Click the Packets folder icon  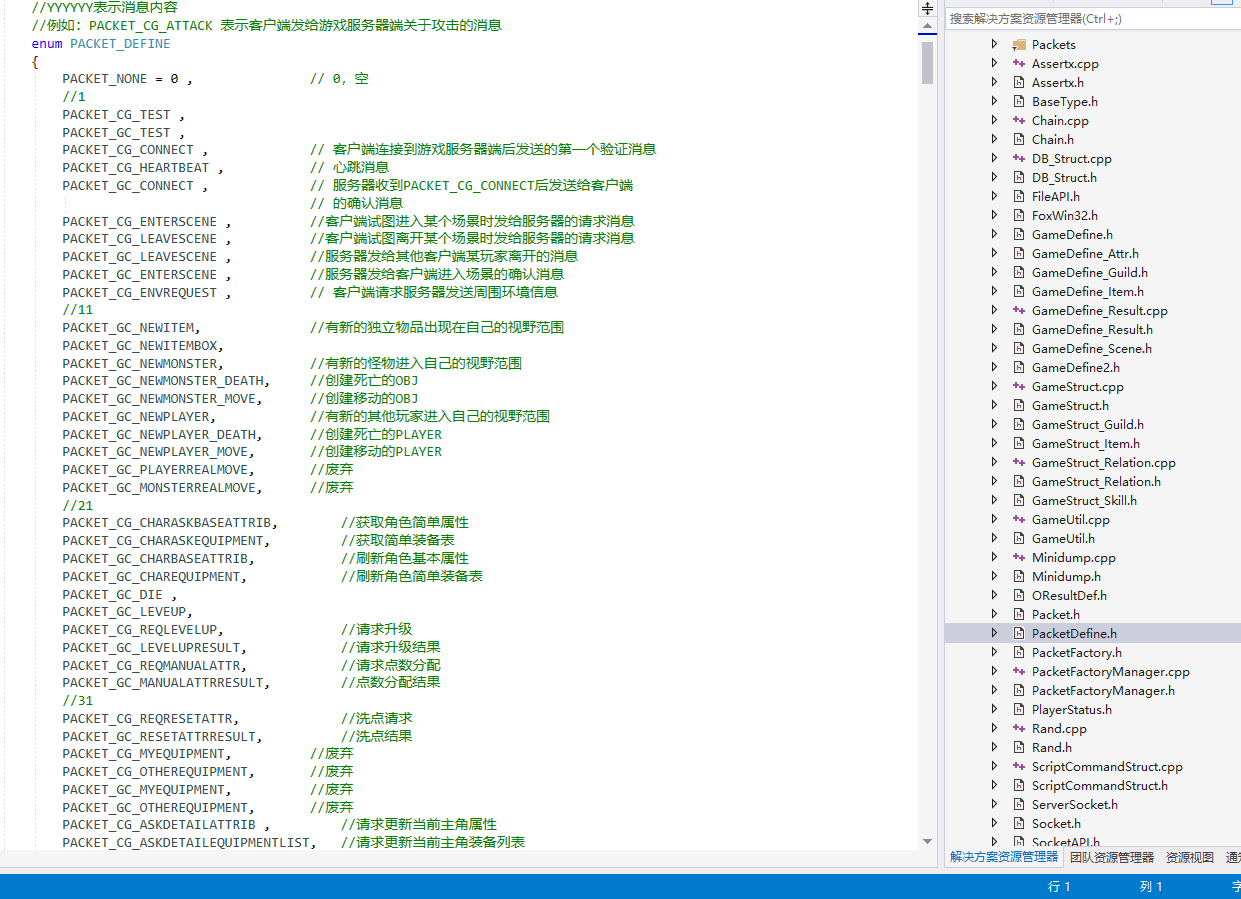tap(1019, 45)
